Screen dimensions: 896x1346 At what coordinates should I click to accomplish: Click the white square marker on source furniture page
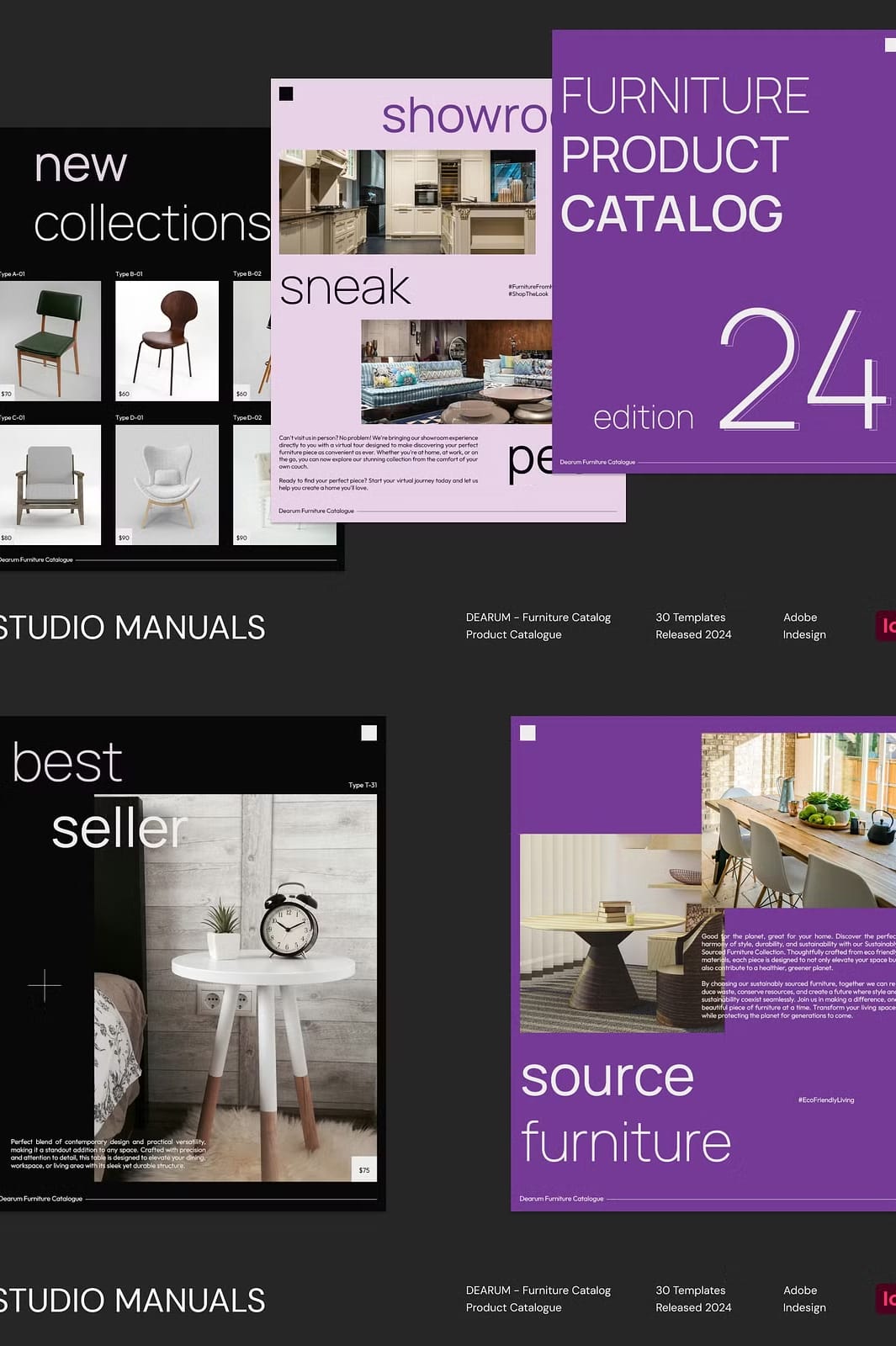click(528, 733)
